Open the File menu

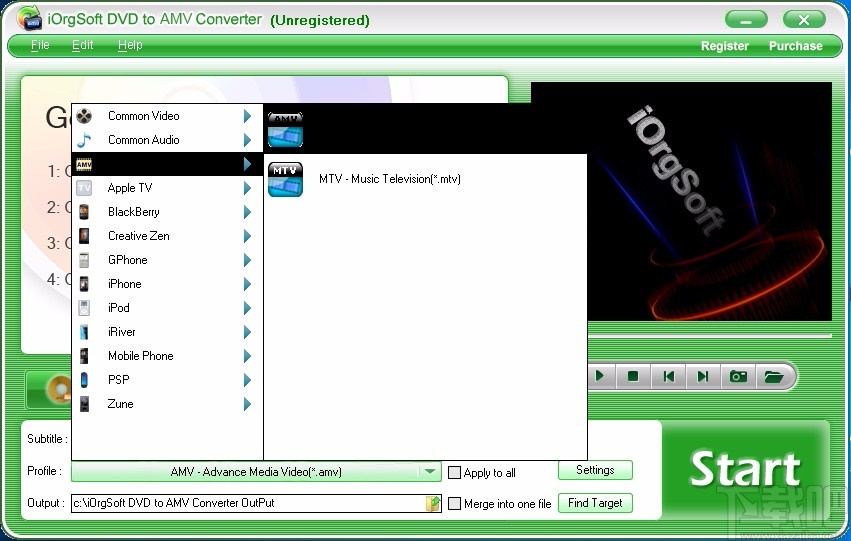(40, 45)
